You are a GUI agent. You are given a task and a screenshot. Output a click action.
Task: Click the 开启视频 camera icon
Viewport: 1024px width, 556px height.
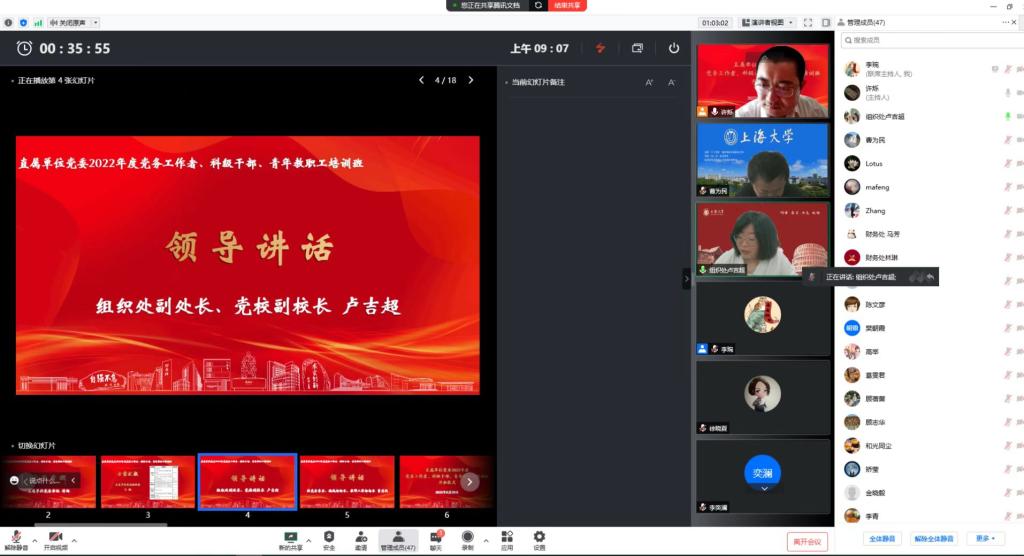(55, 537)
